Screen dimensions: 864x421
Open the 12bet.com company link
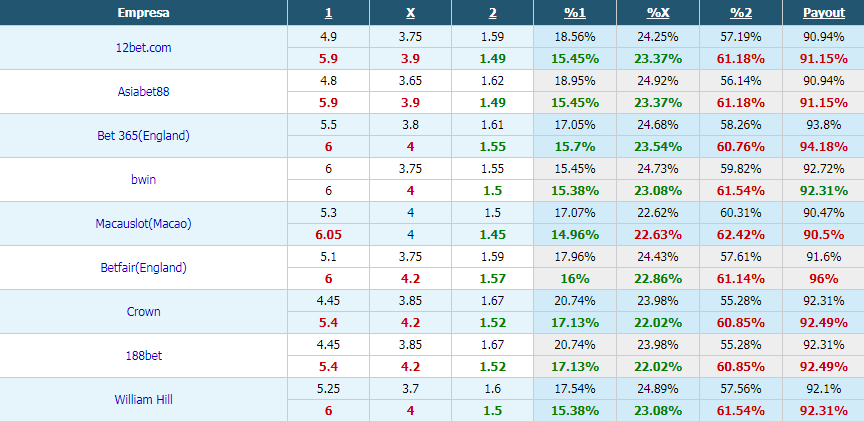pyautogui.click(x=143, y=47)
